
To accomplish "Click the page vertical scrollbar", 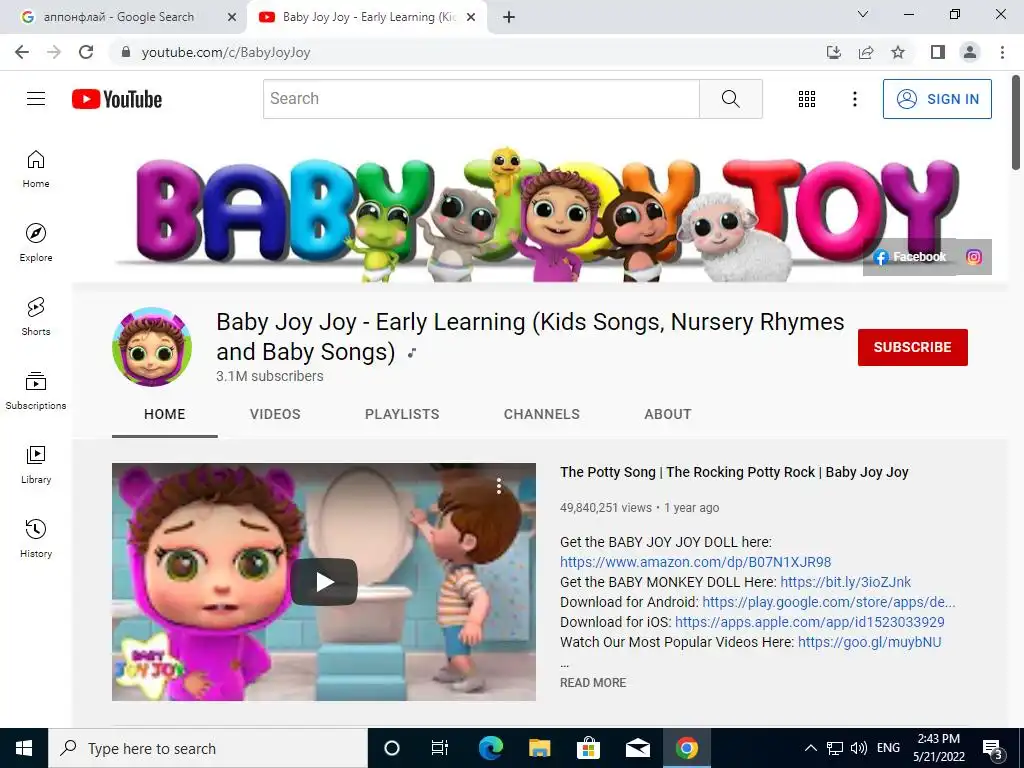I will [x=1016, y=124].
